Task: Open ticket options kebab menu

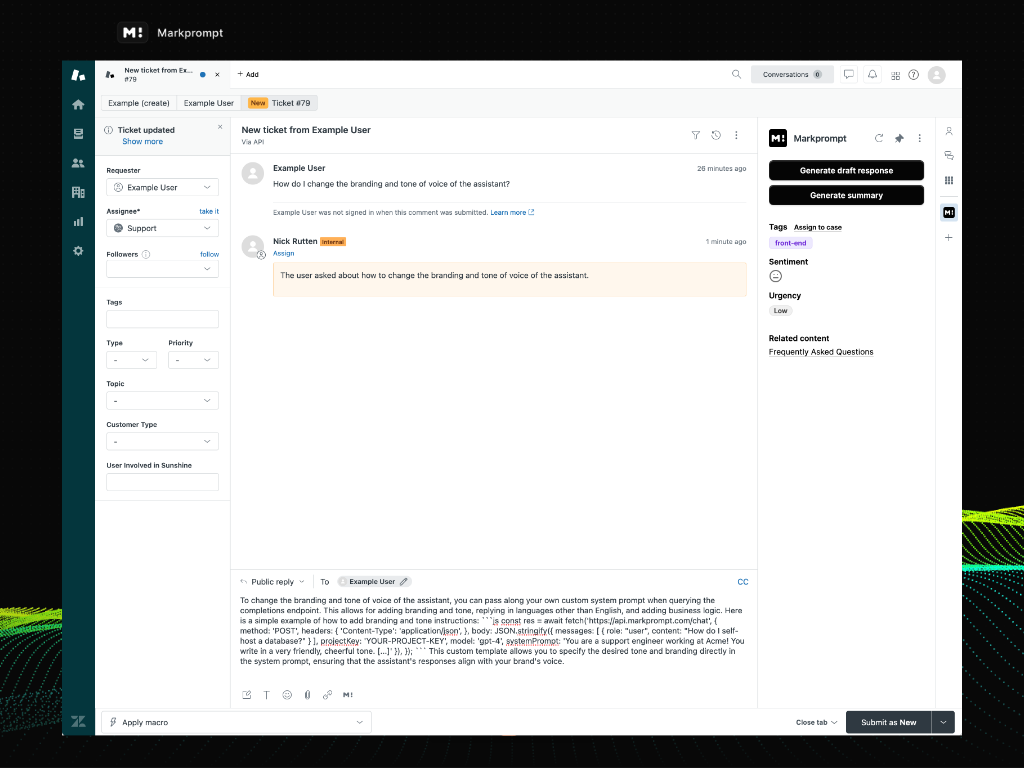Action: tap(736, 135)
